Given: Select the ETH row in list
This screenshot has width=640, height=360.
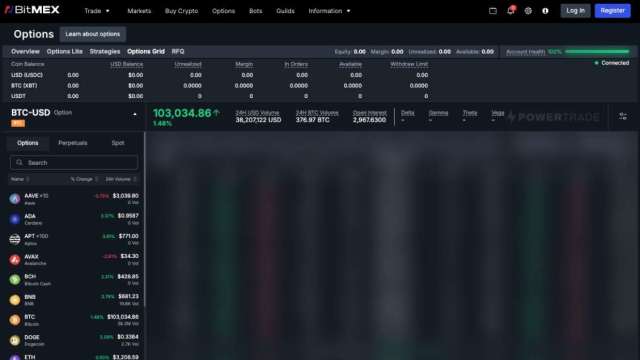Looking at the screenshot, I should click(x=74, y=357).
